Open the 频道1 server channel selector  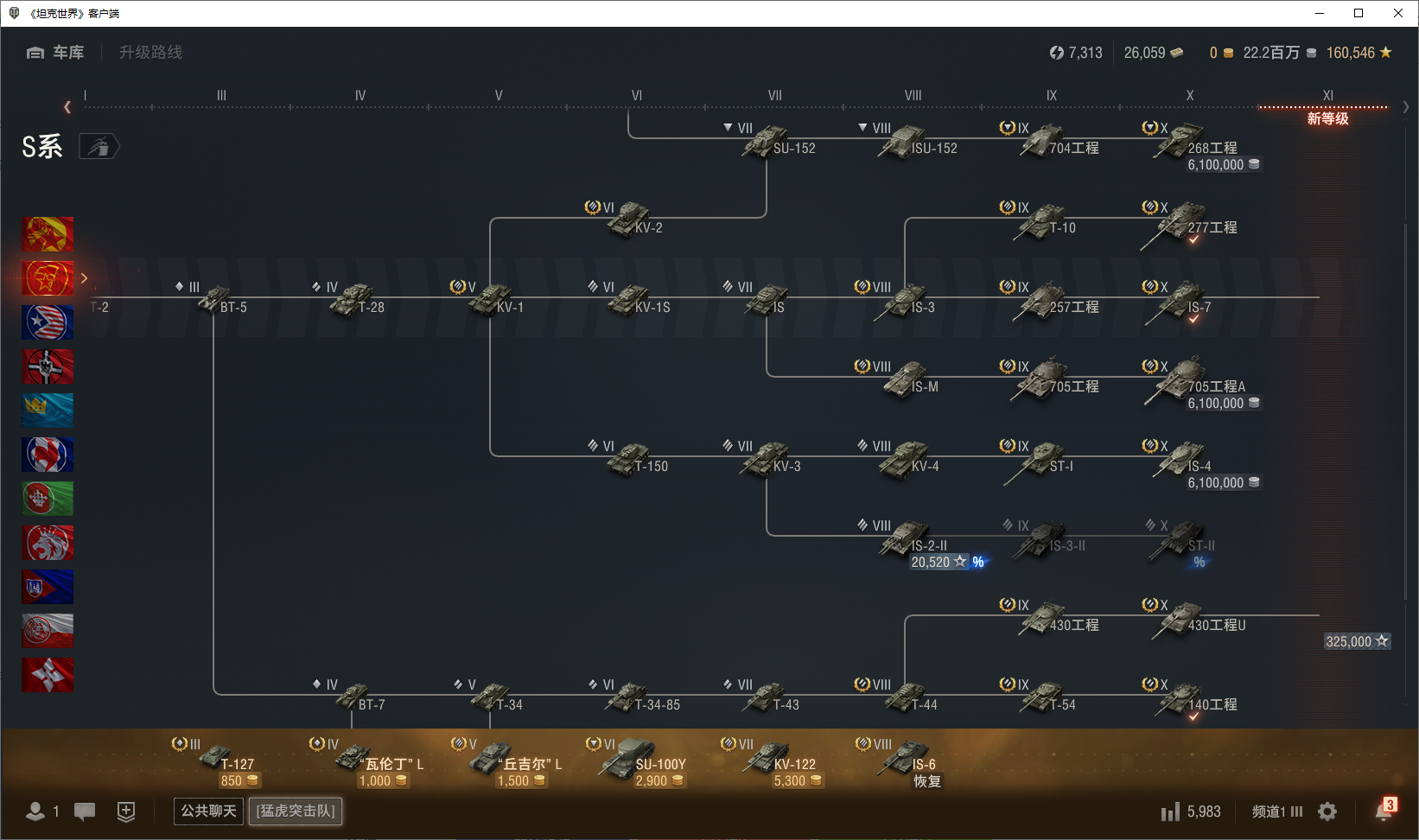coord(1277,811)
